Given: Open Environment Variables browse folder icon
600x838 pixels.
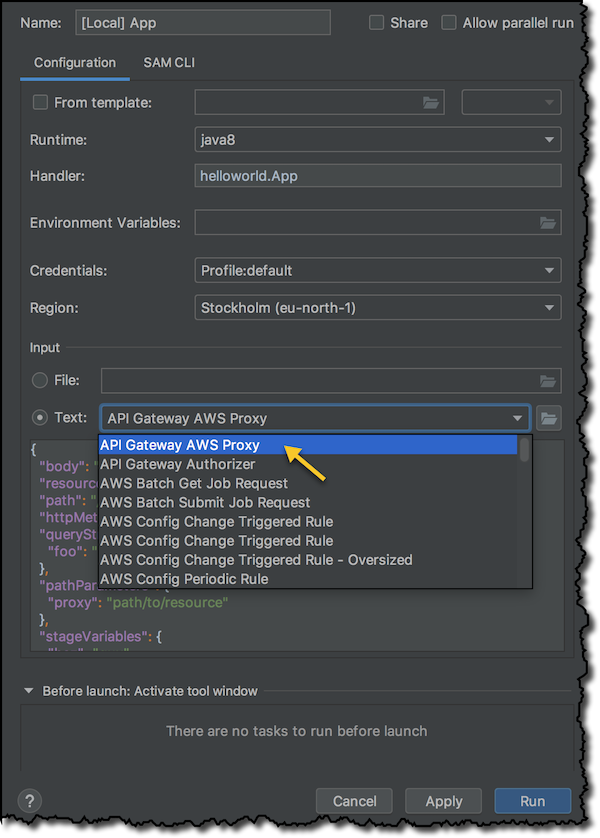Looking at the screenshot, I should (x=548, y=222).
